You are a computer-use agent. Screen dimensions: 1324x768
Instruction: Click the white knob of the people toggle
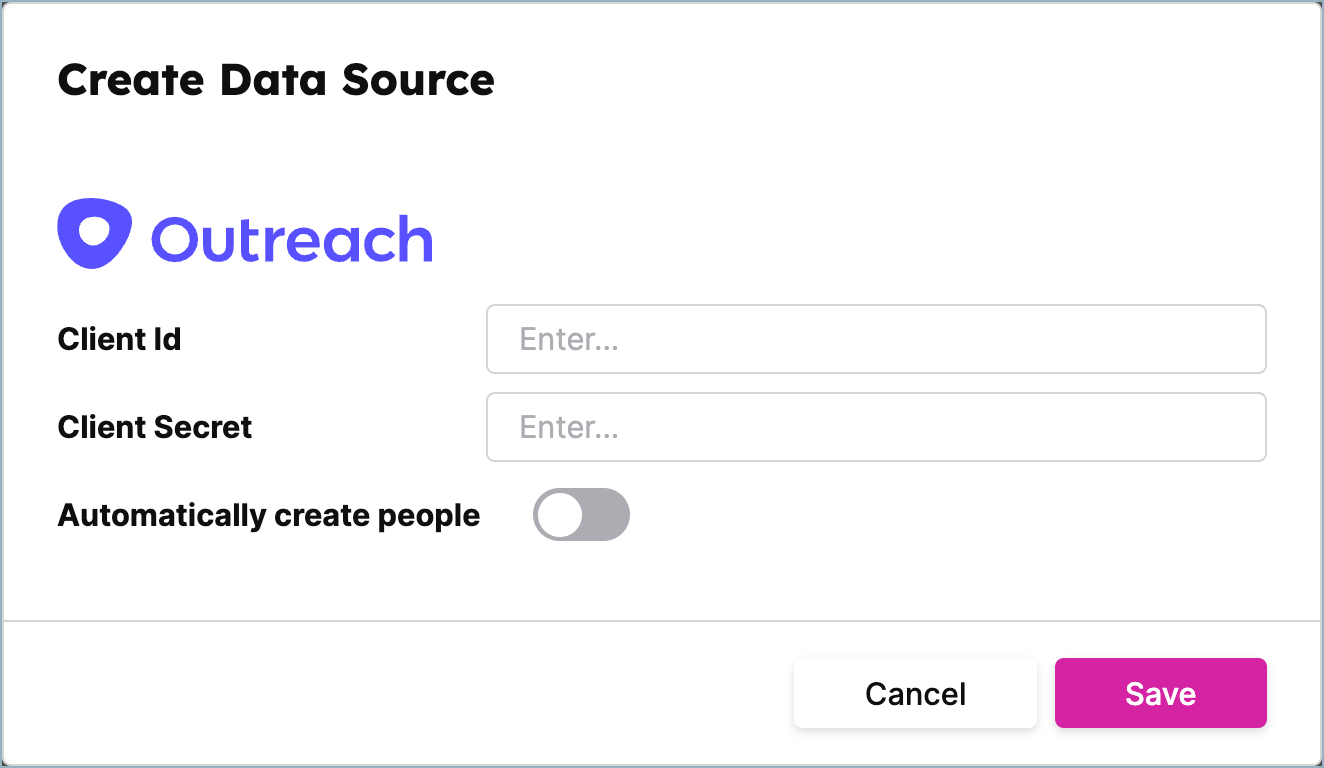coord(559,515)
